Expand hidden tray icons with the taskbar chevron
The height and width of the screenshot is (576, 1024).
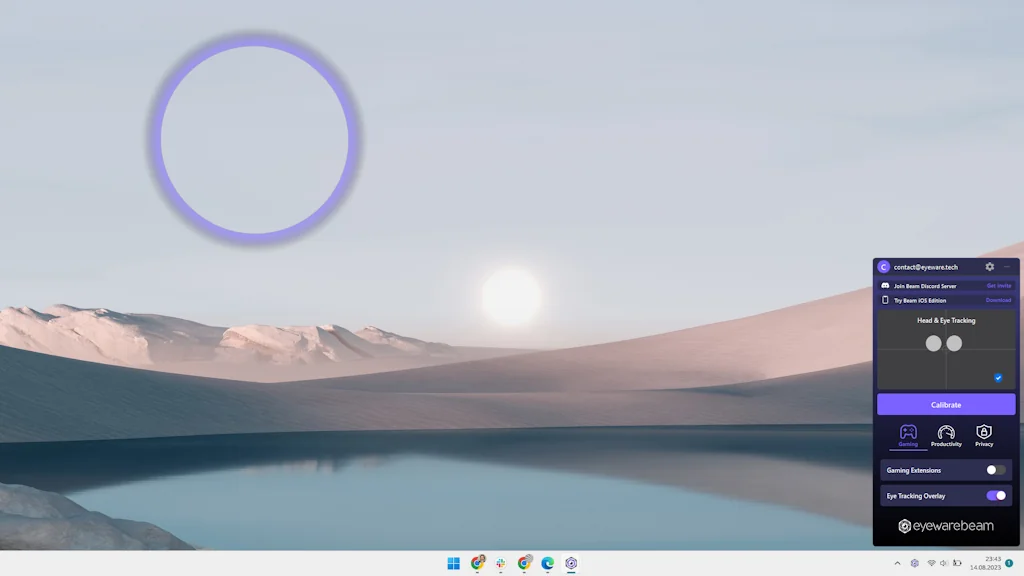pos(897,563)
